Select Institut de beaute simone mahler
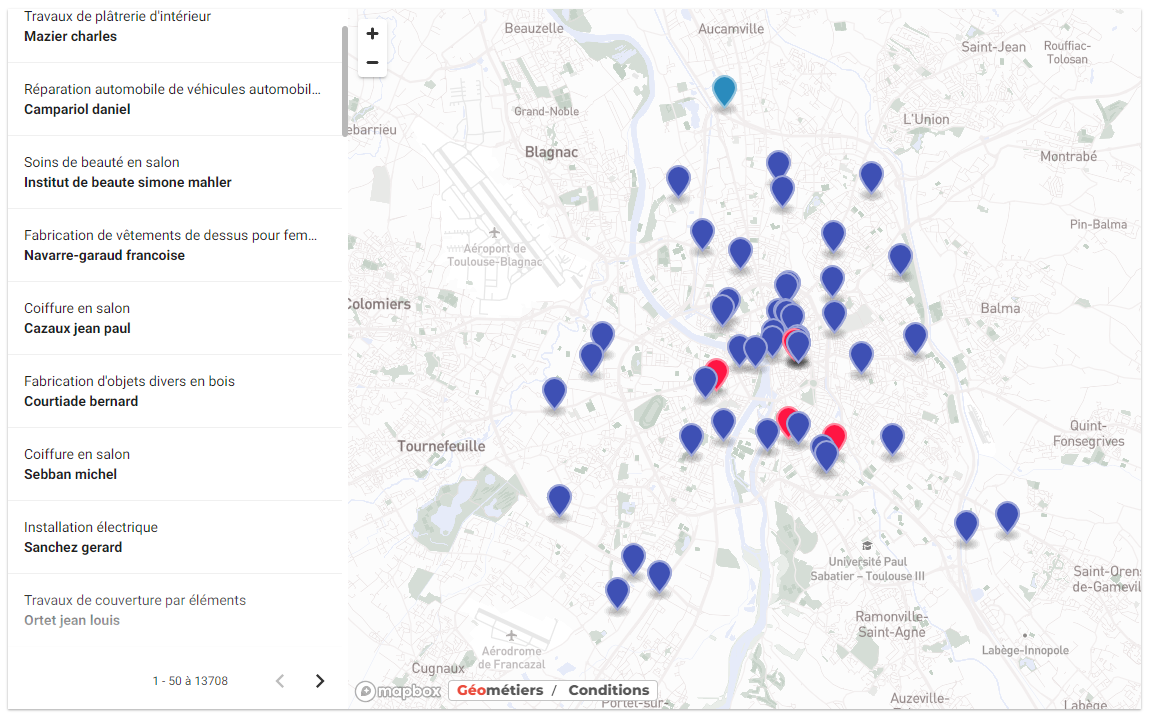Viewport: 1150px width, 718px height. pos(175,172)
